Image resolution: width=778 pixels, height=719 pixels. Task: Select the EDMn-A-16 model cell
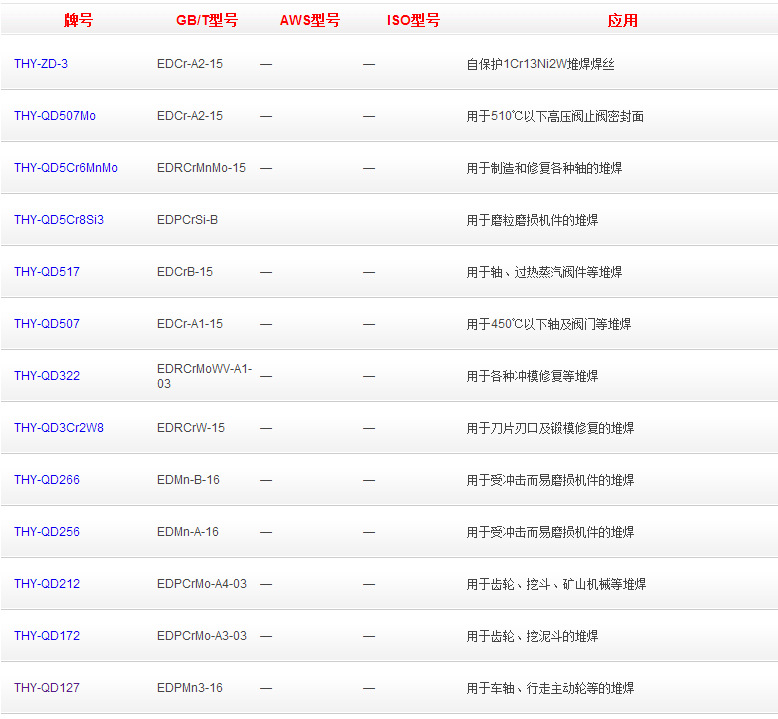coord(188,532)
